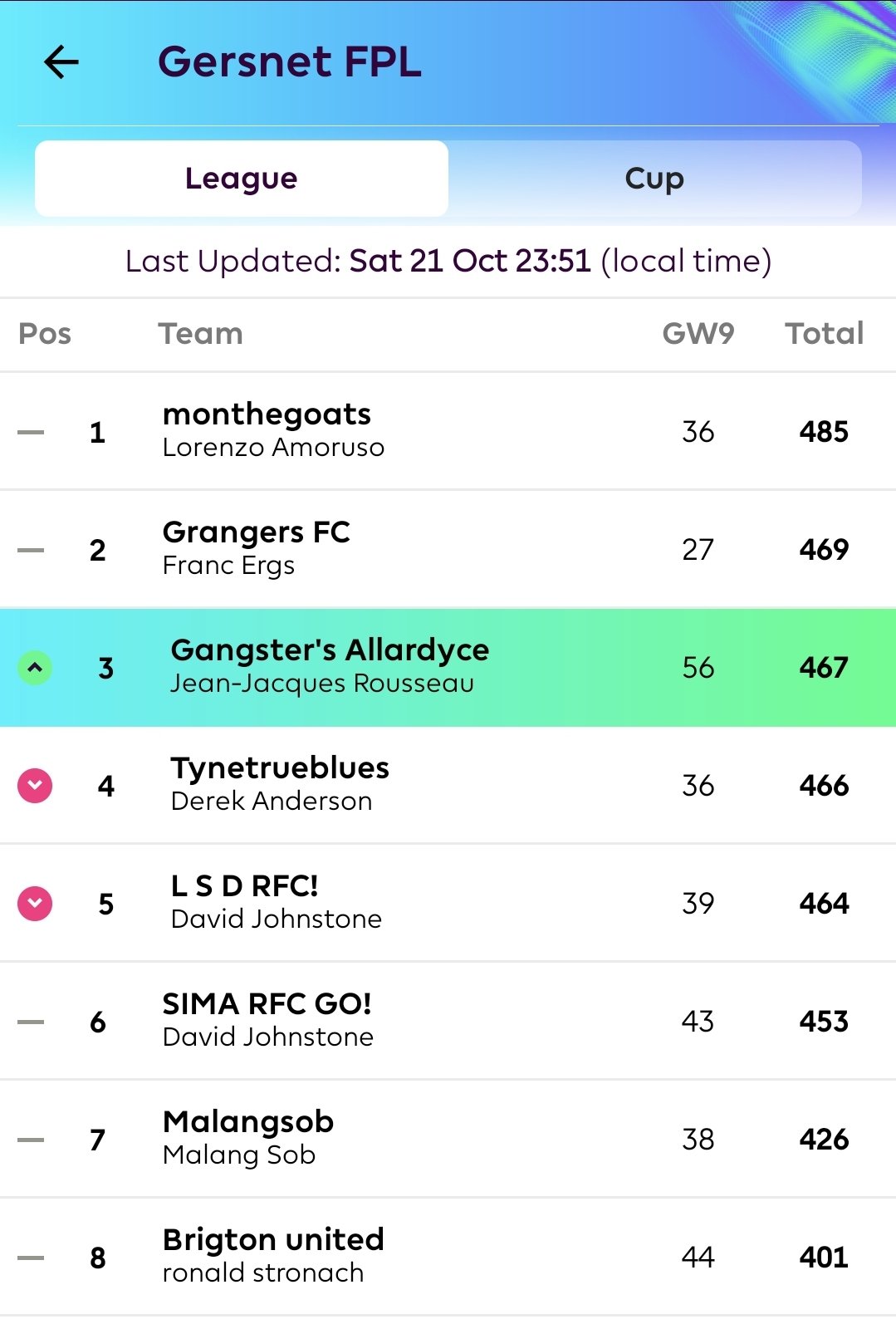Click the unchanged dash icon beside SIMA RFC GO!
The height and width of the screenshot is (1319, 896).
31,1022
